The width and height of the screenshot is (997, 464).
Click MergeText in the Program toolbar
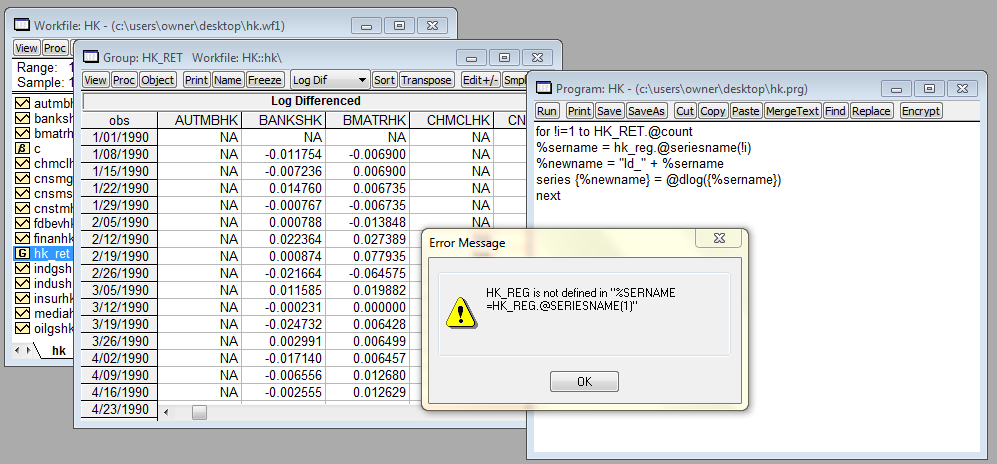(792, 111)
